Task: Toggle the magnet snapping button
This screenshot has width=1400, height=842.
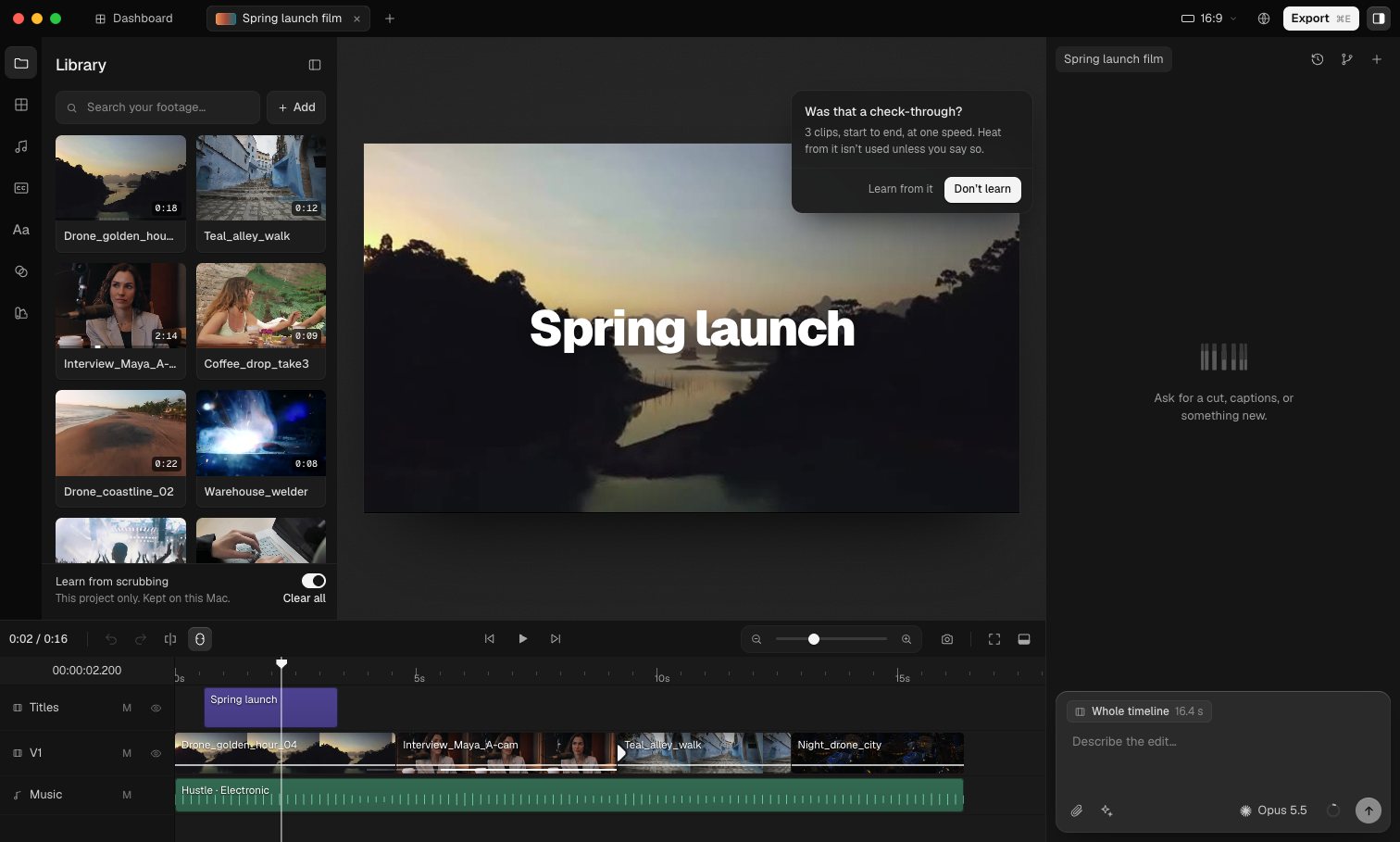Action: pos(199,639)
